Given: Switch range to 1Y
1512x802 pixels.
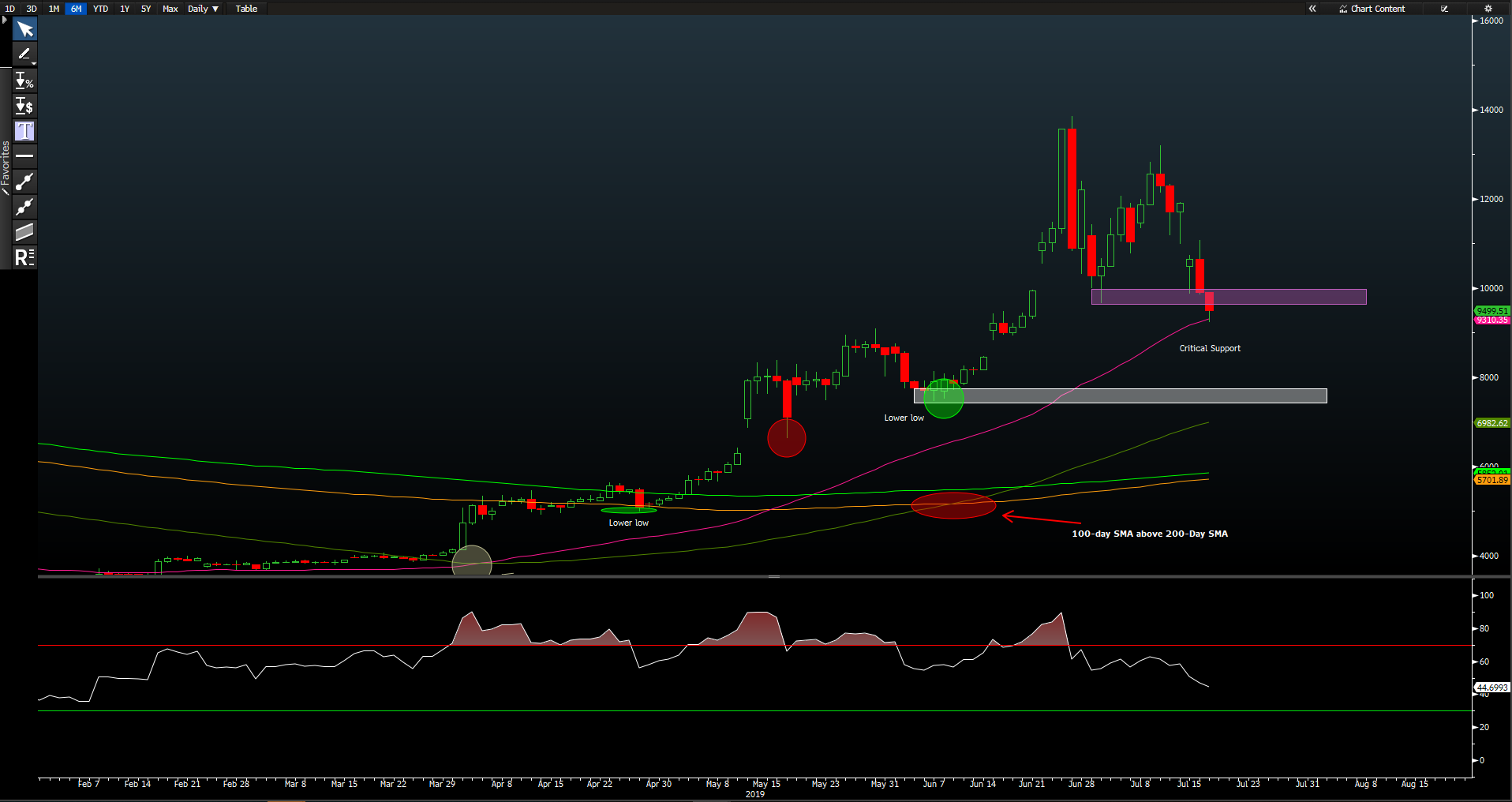Looking at the screenshot, I should (x=125, y=9).
